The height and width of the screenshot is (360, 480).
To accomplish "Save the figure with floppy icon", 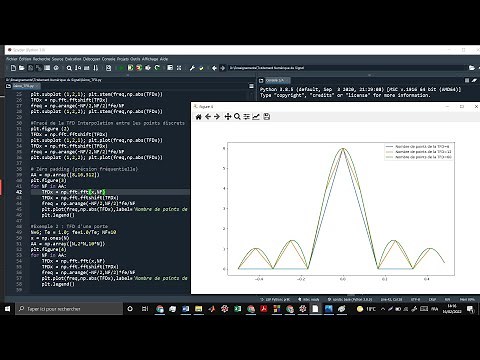I will (266, 117).
